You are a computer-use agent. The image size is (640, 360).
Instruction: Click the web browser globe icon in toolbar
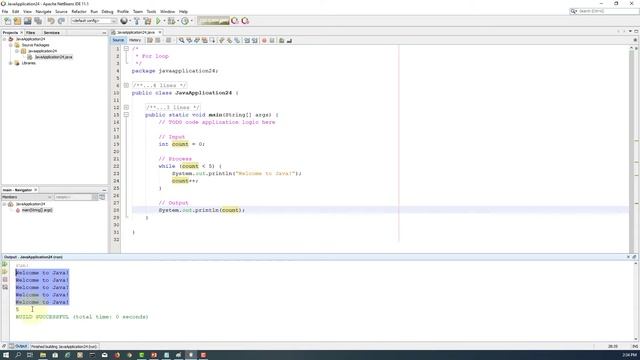124,21
